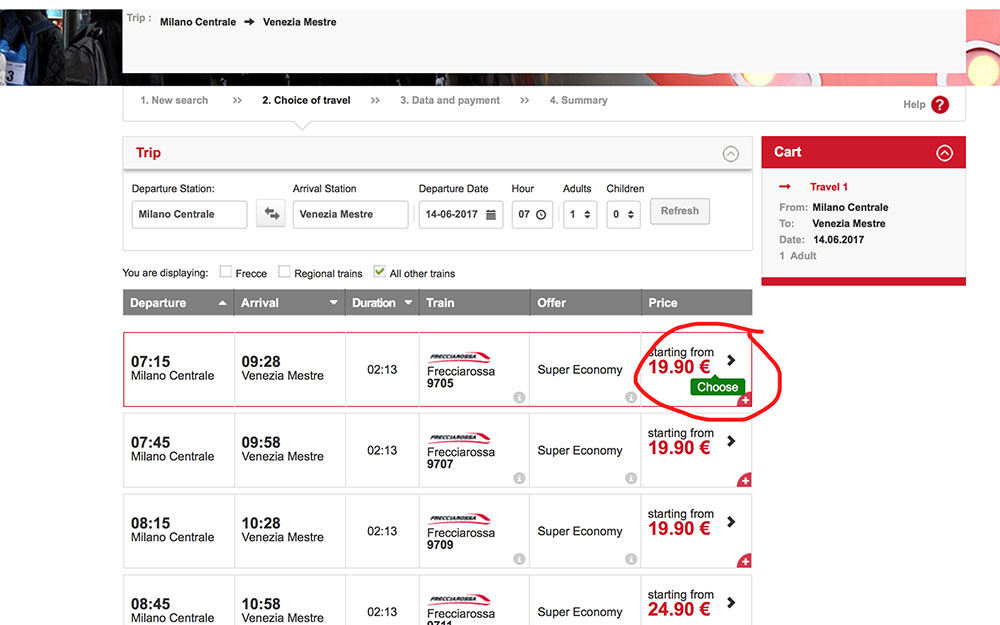Click the Help question mark icon
Viewport: 1000px width, 625px height.
pos(939,105)
